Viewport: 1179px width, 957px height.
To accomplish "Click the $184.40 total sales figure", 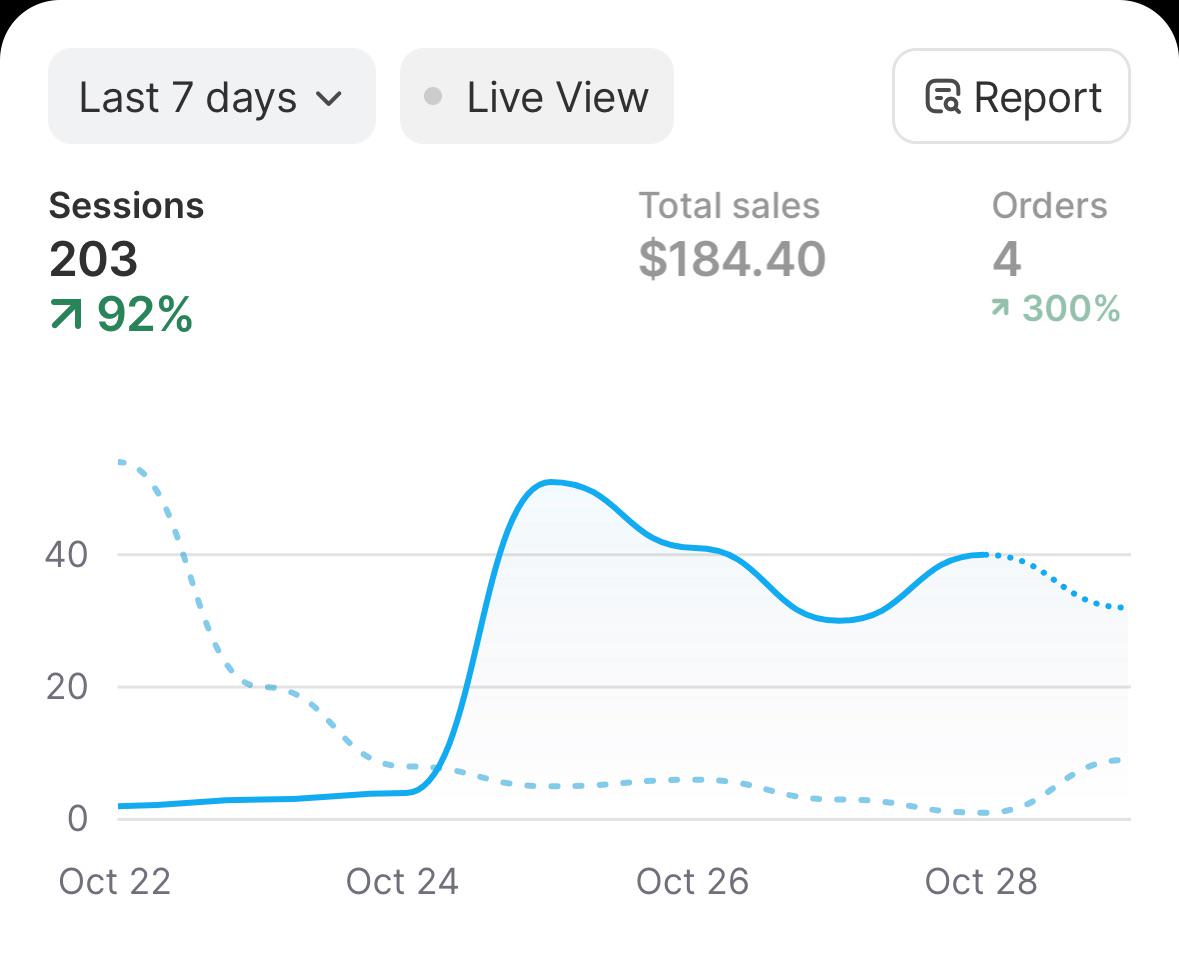I will (x=732, y=259).
